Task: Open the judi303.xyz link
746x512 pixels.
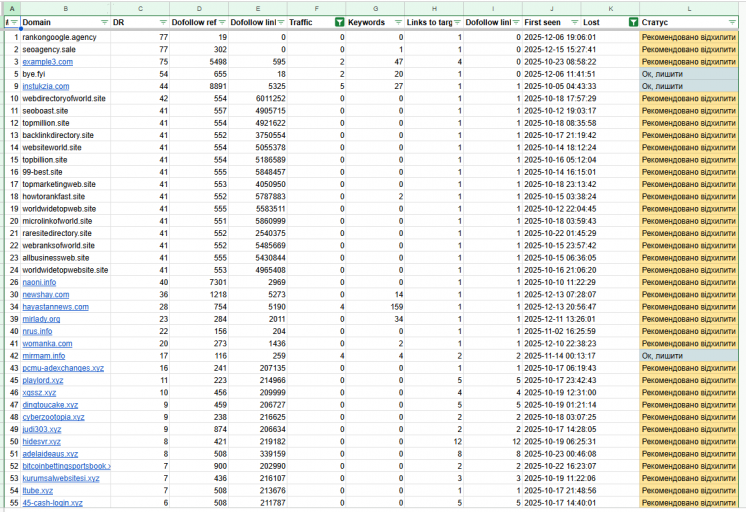Action: pyautogui.click(x=42, y=429)
